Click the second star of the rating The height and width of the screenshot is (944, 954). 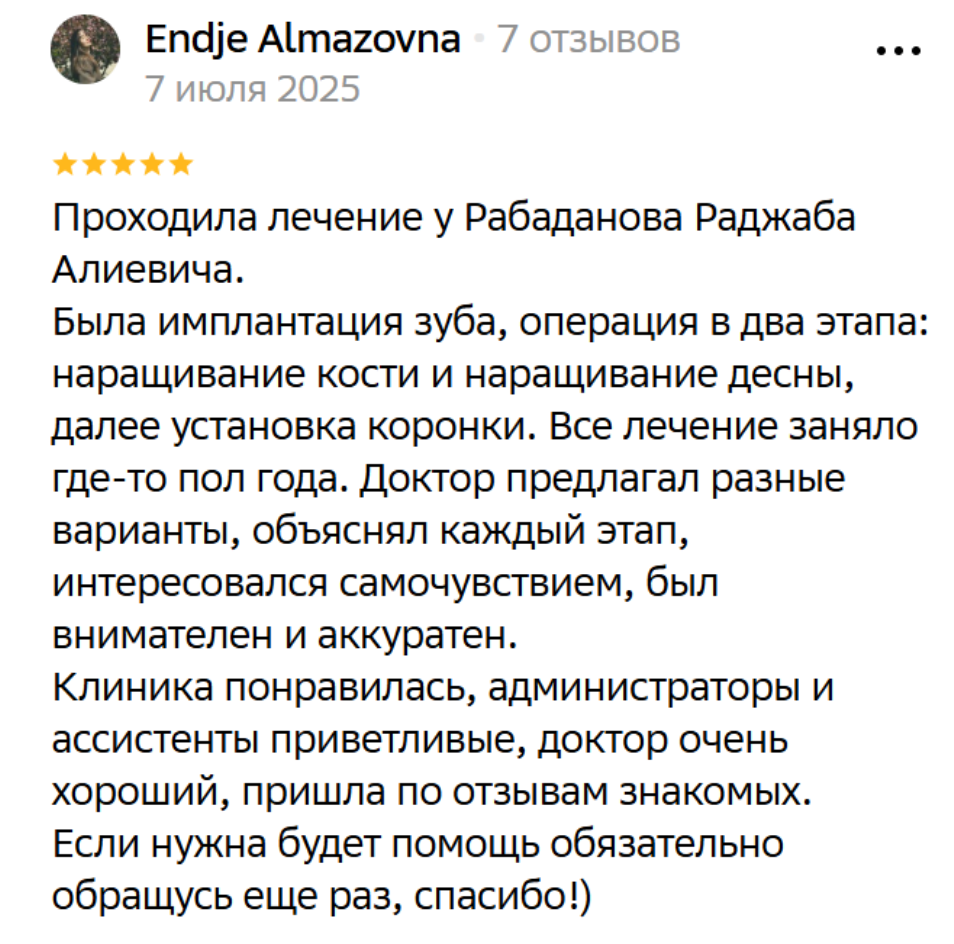[92, 163]
